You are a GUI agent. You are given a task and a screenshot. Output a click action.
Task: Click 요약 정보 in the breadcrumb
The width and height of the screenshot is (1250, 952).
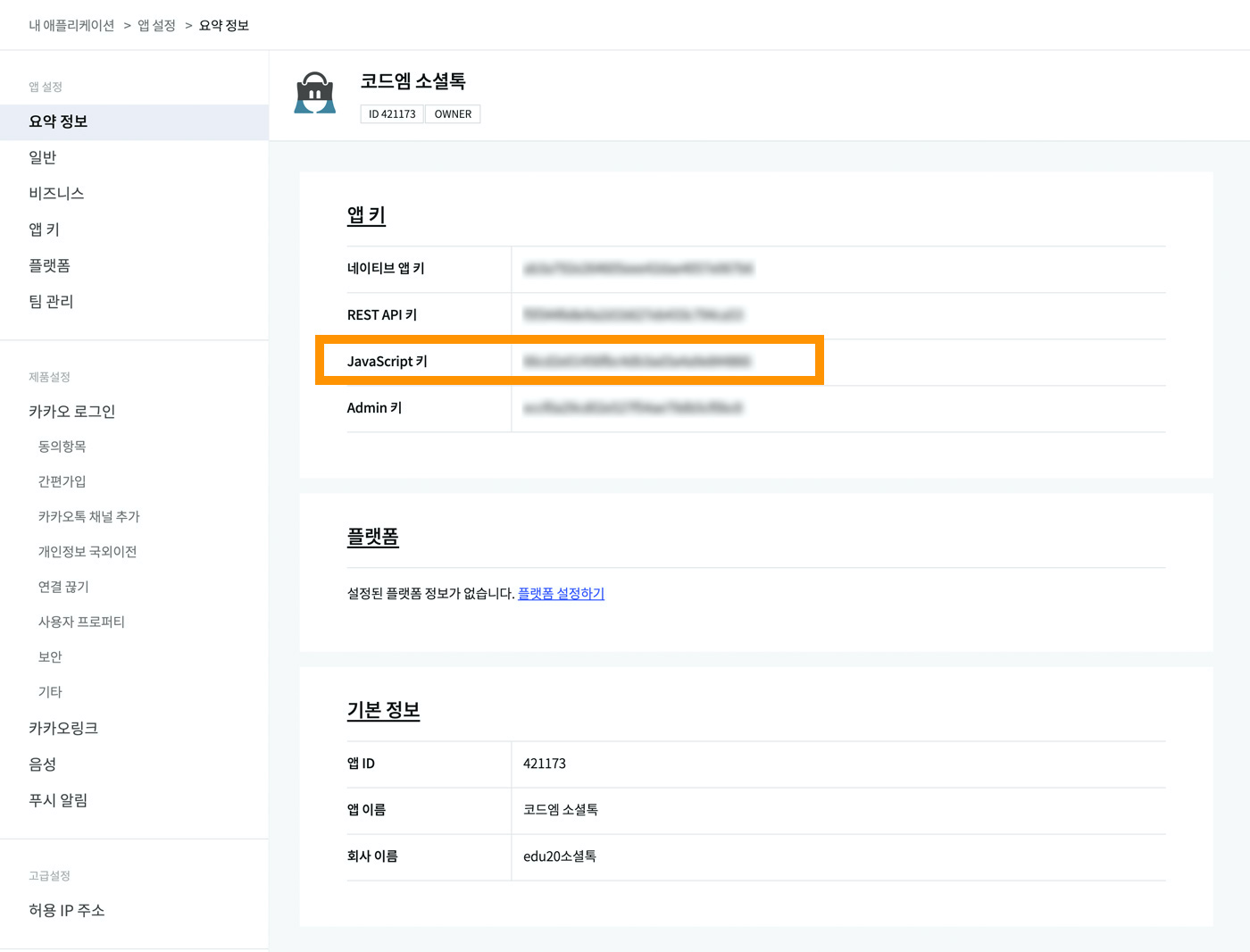(224, 25)
